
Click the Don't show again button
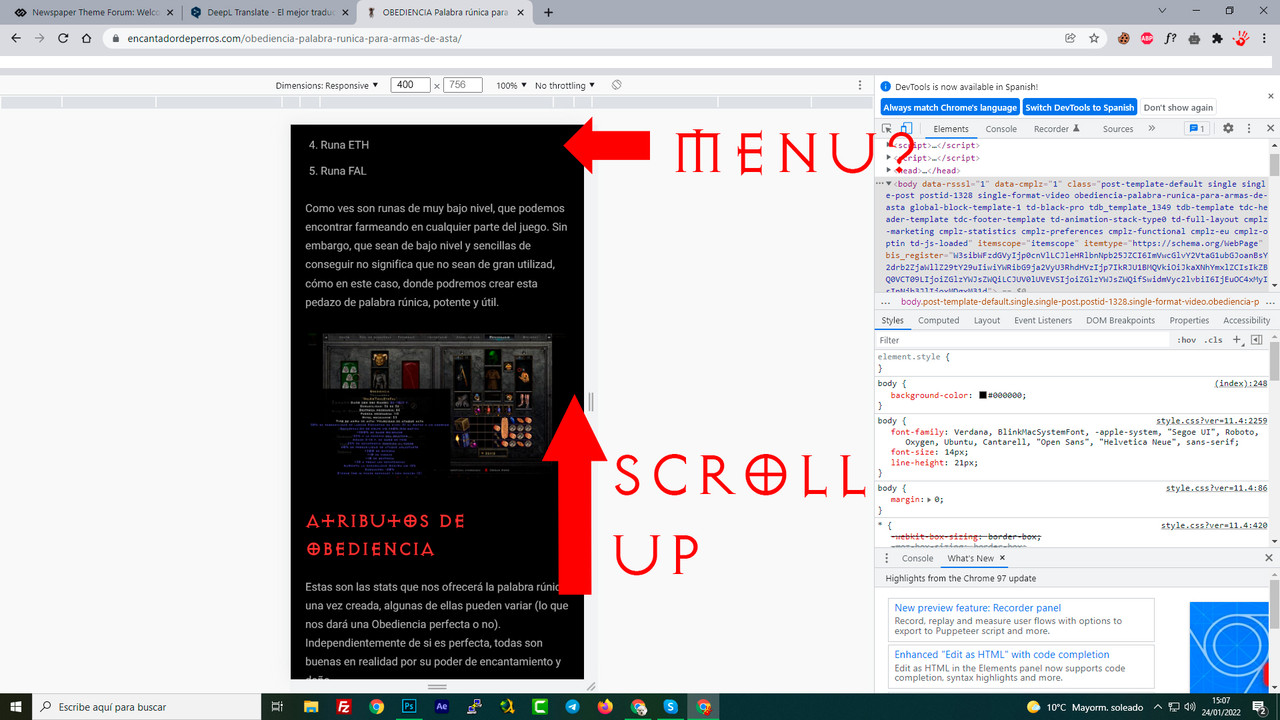pos(1178,107)
